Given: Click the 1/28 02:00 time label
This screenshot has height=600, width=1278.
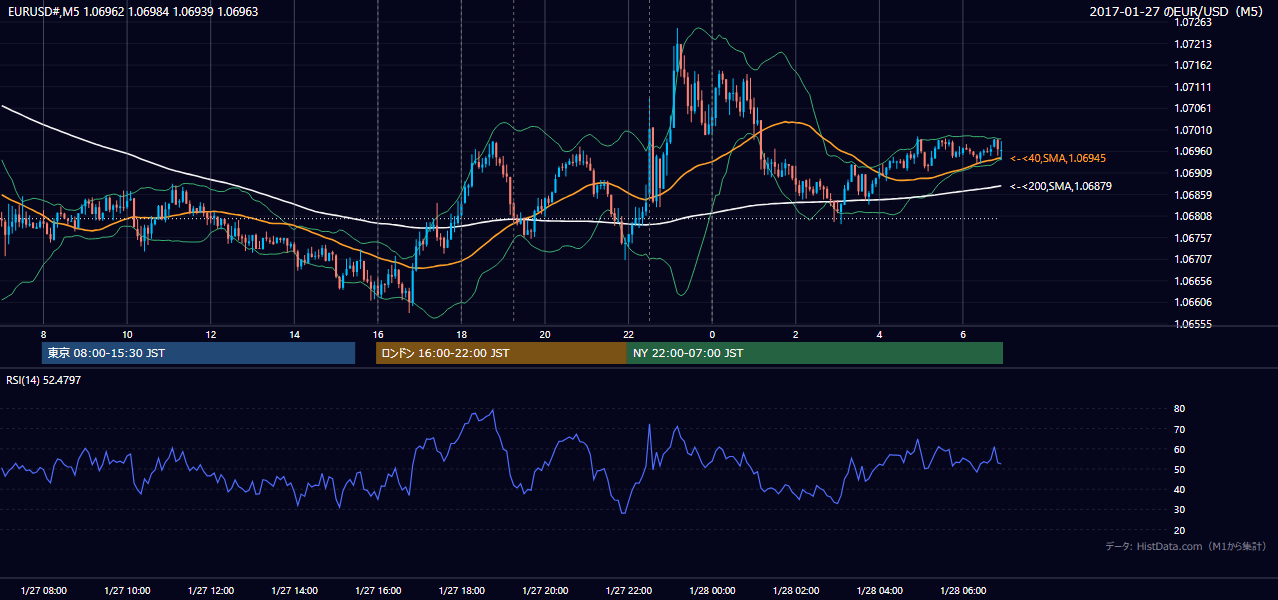Looking at the screenshot, I should click(796, 591).
